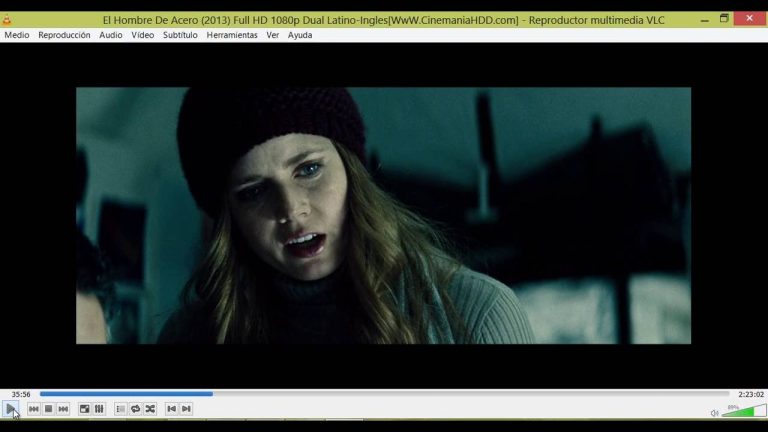Open the Ayuda menu
This screenshot has width=768, height=432.
(300, 35)
